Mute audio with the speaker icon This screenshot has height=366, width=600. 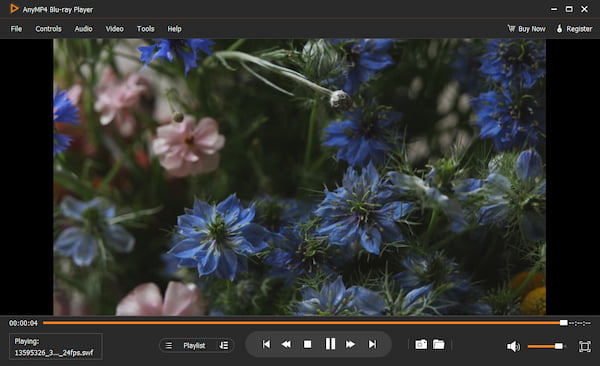tap(513, 346)
